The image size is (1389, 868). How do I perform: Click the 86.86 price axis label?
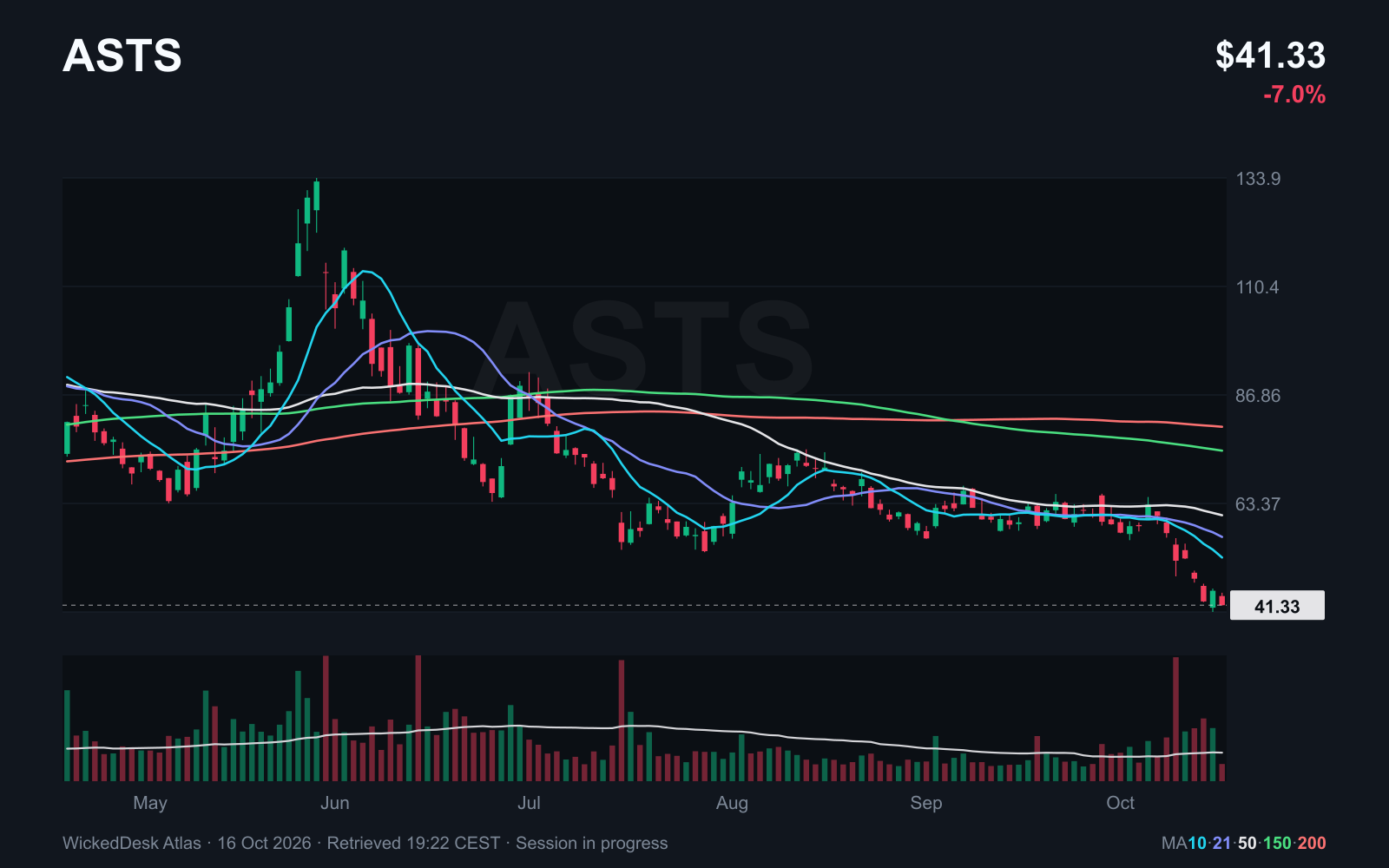click(x=1258, y=396)
